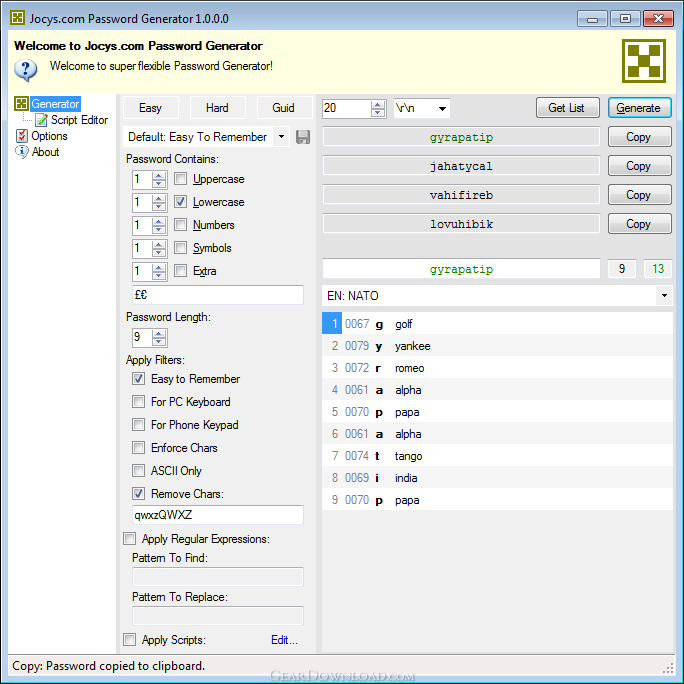
Task: Select row 7 tango in phonetic list
Action: coord(497,456)
